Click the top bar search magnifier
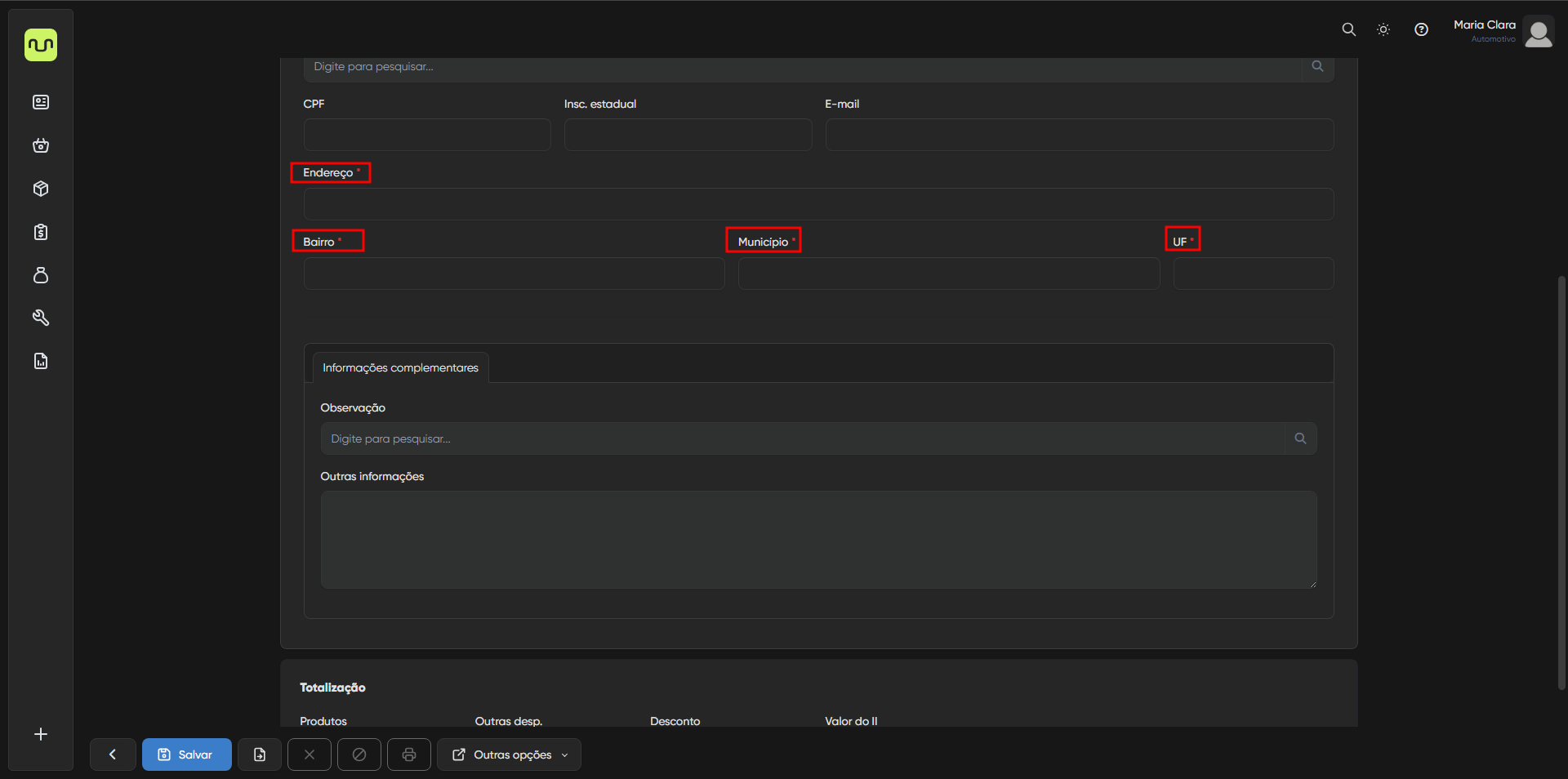This screenshot has width=1568, height=779. pyautogui.click(x=1348, y=29)
